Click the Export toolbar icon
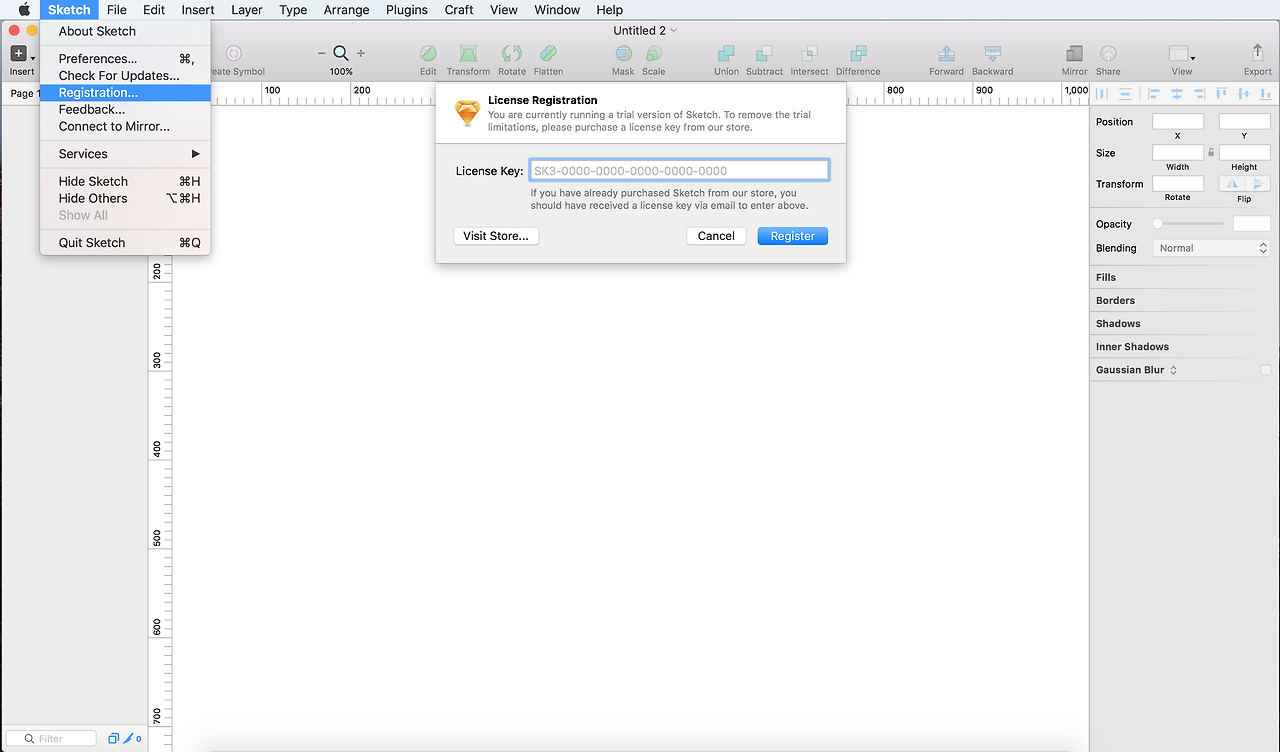1280x752 pixels. click(x=1257, y=53)
